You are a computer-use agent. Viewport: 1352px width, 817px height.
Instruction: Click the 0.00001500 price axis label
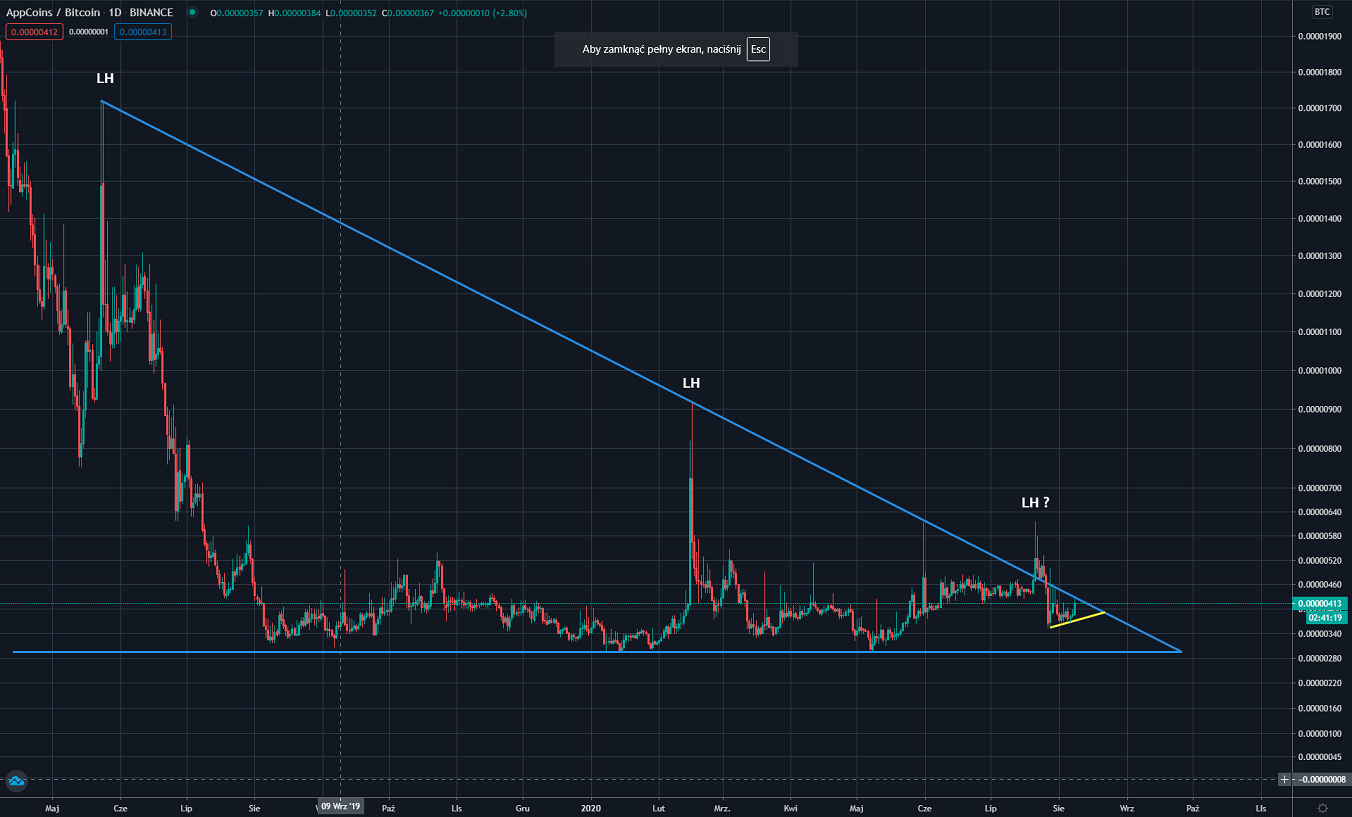coord(1319,182)
